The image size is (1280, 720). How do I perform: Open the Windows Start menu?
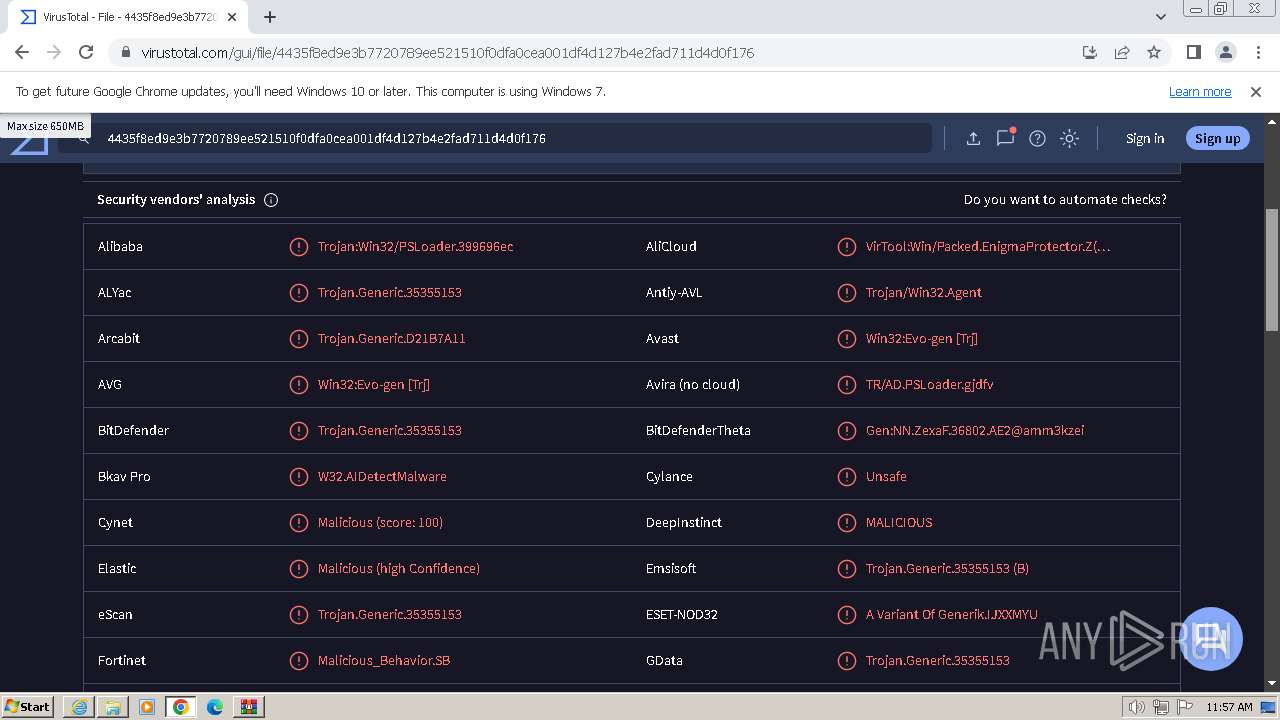[x=28, y=706]
